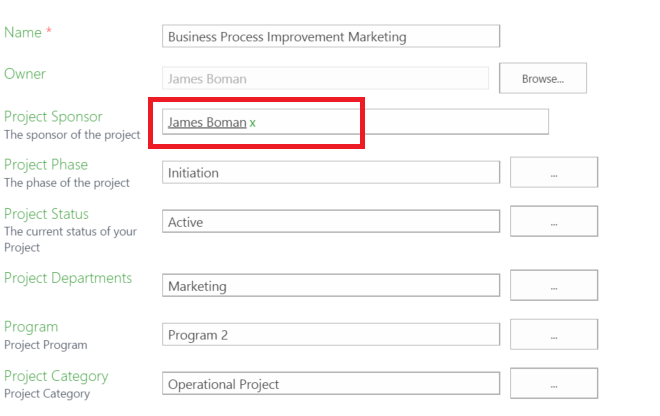
Task: Click the Project Status label
Action: point(46,214)
